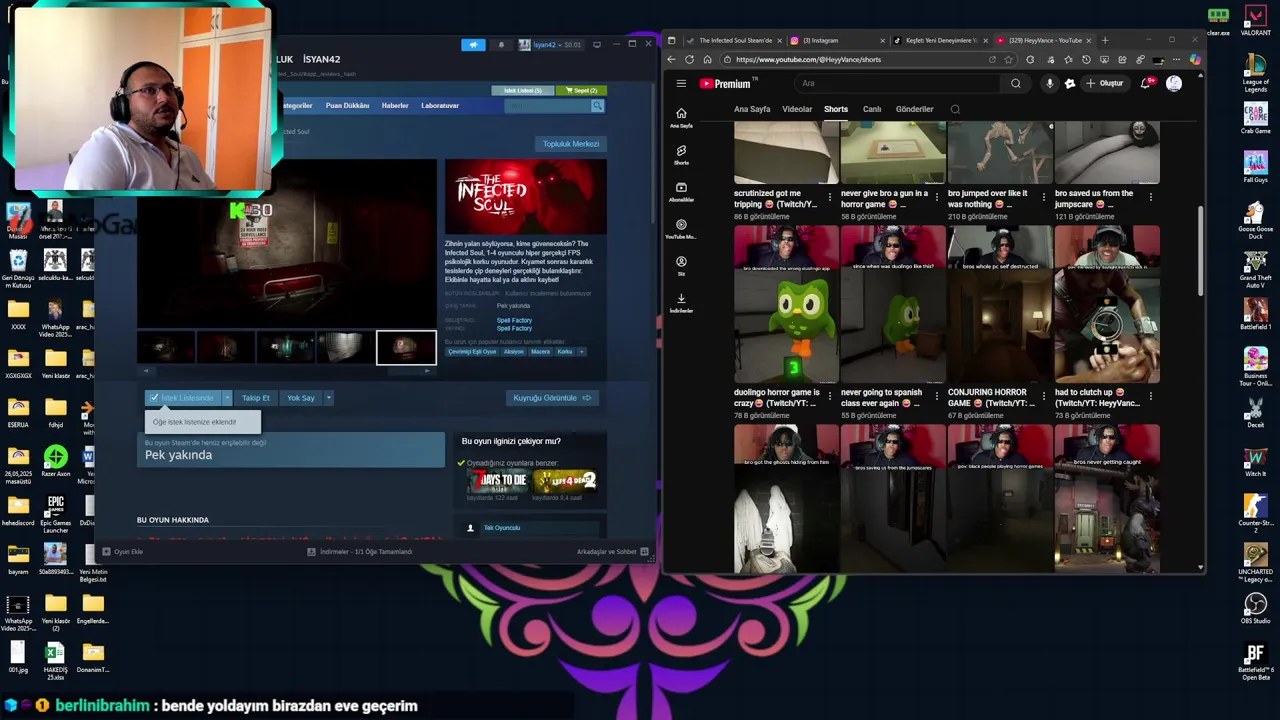Select channel Videolar tab

point(797,109)
